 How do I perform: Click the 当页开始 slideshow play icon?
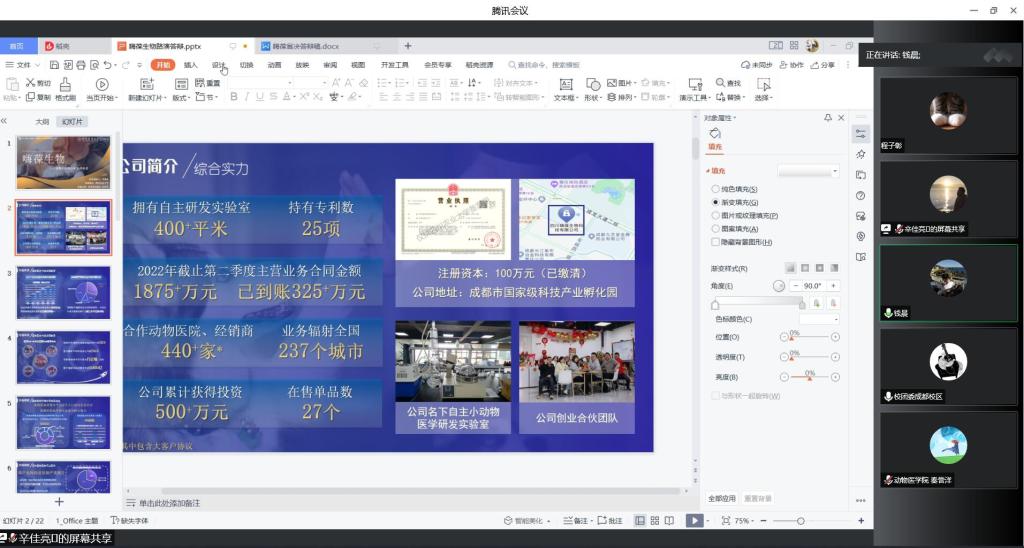[101, 84]
